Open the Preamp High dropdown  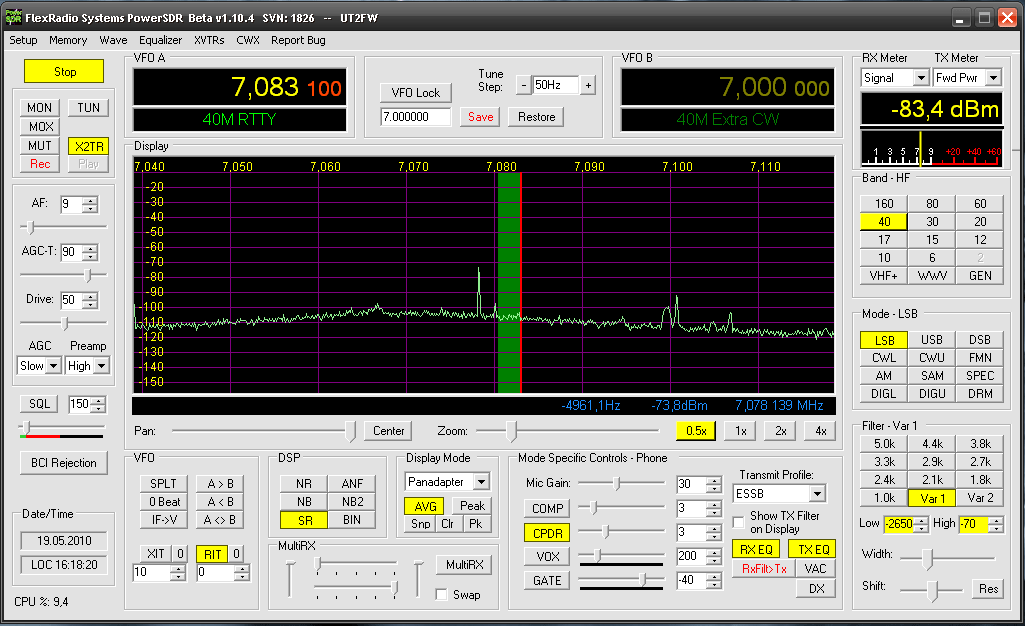pyautogui.click(x=101, y=366)
